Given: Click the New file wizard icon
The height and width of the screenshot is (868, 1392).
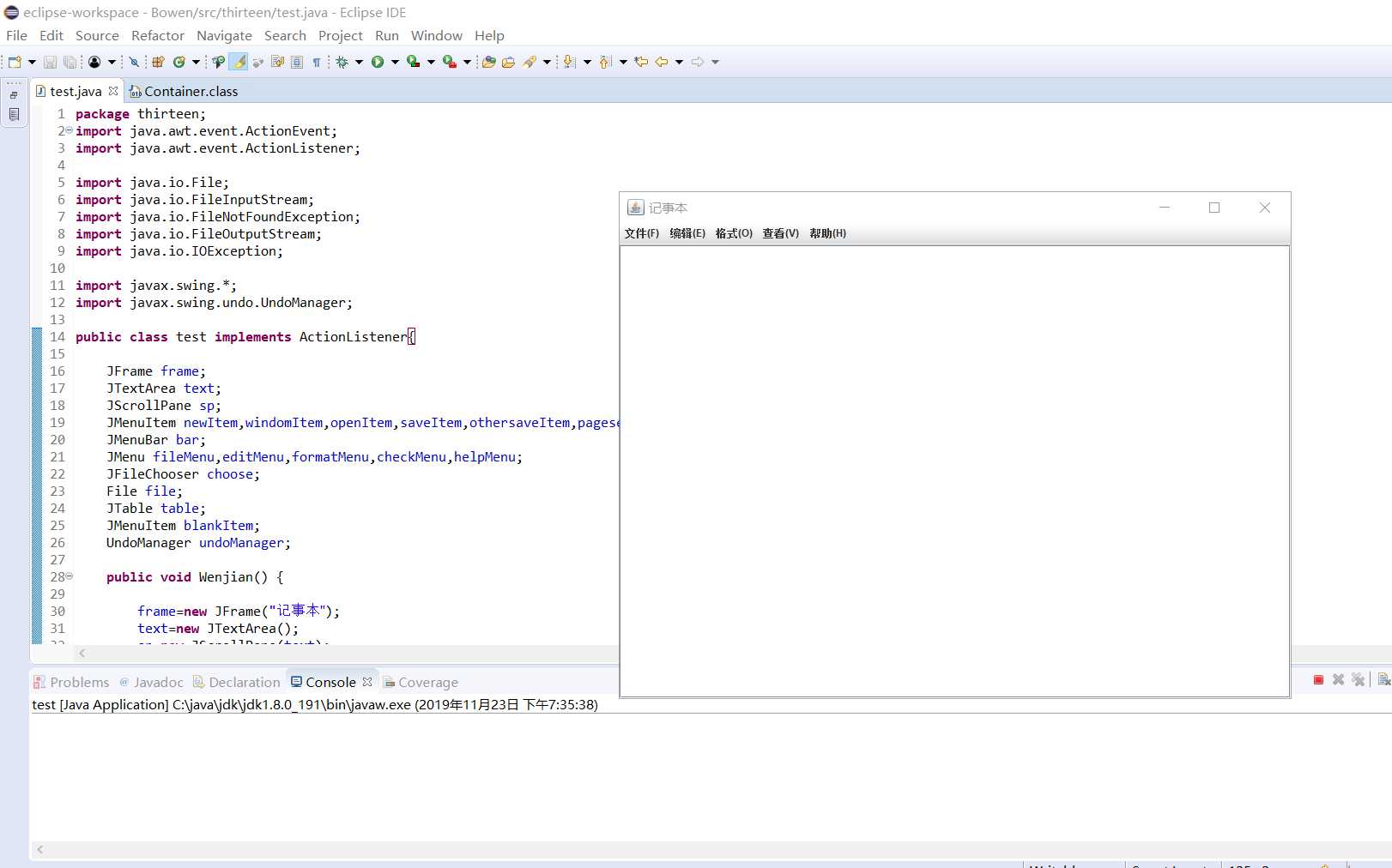Looking at the screenshot, I should [15, 62].
